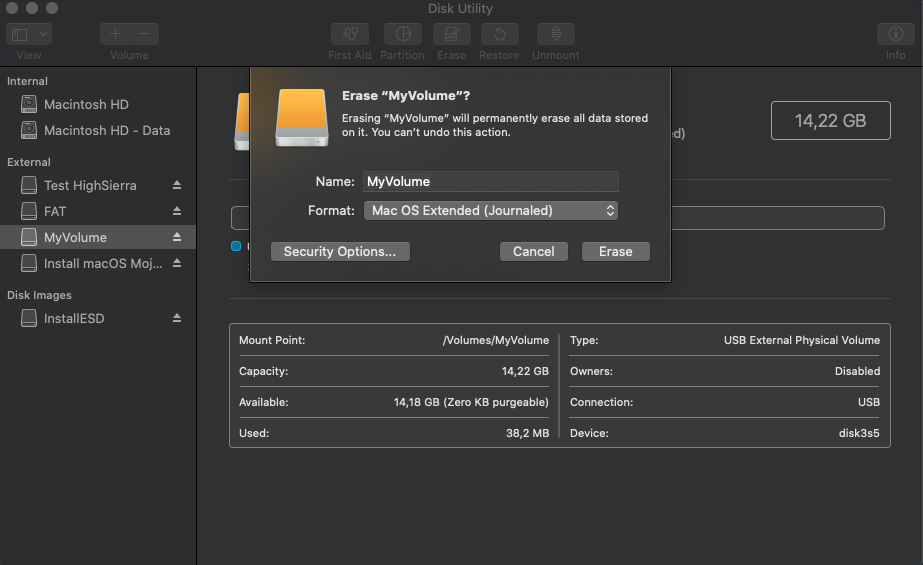923x565 pixels.
Task: Click the Connection USB value
Action: pos(869,402)
